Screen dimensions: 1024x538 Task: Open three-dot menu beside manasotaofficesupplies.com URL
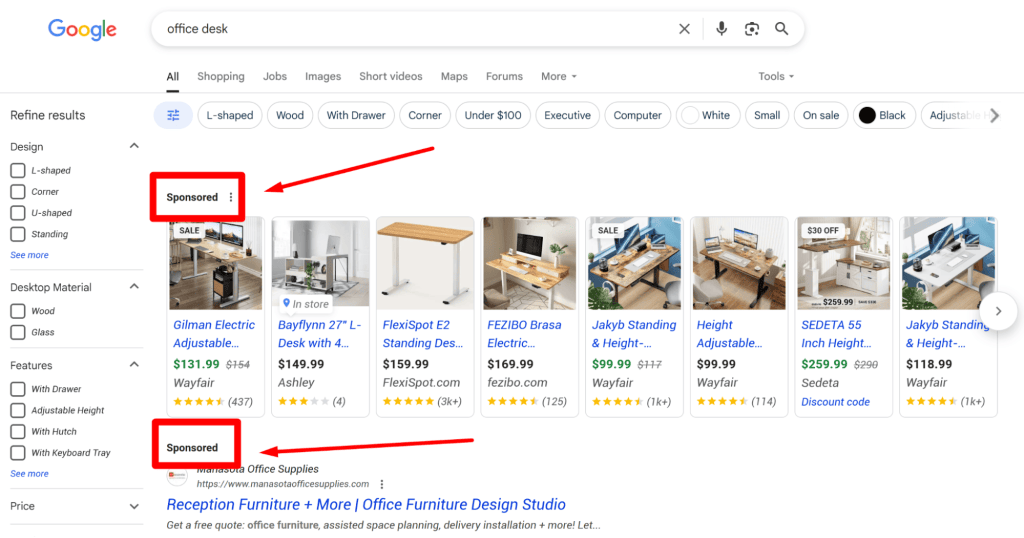pos(381,484)
